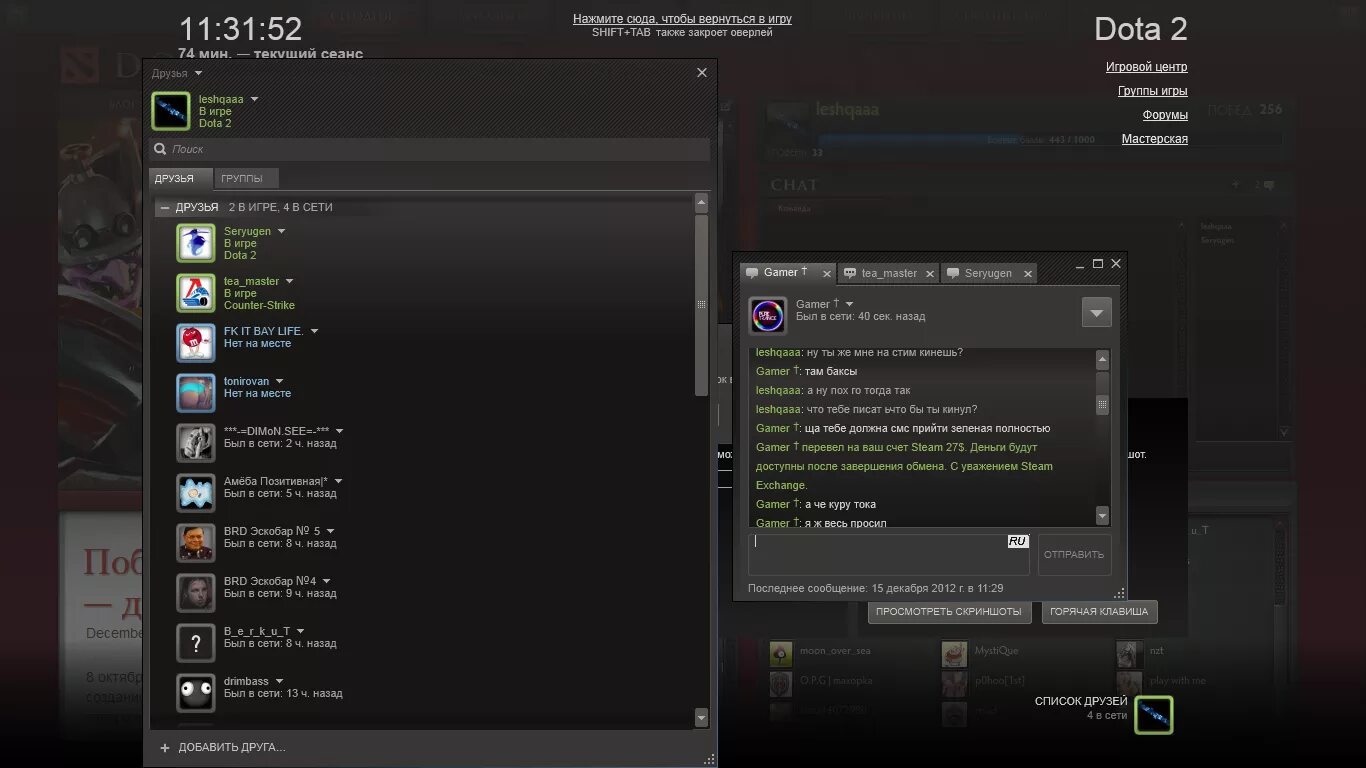The height and width of the screenshot is (768, 1366).
Task: Open the Группы игры link
Action: point(1152,91)
